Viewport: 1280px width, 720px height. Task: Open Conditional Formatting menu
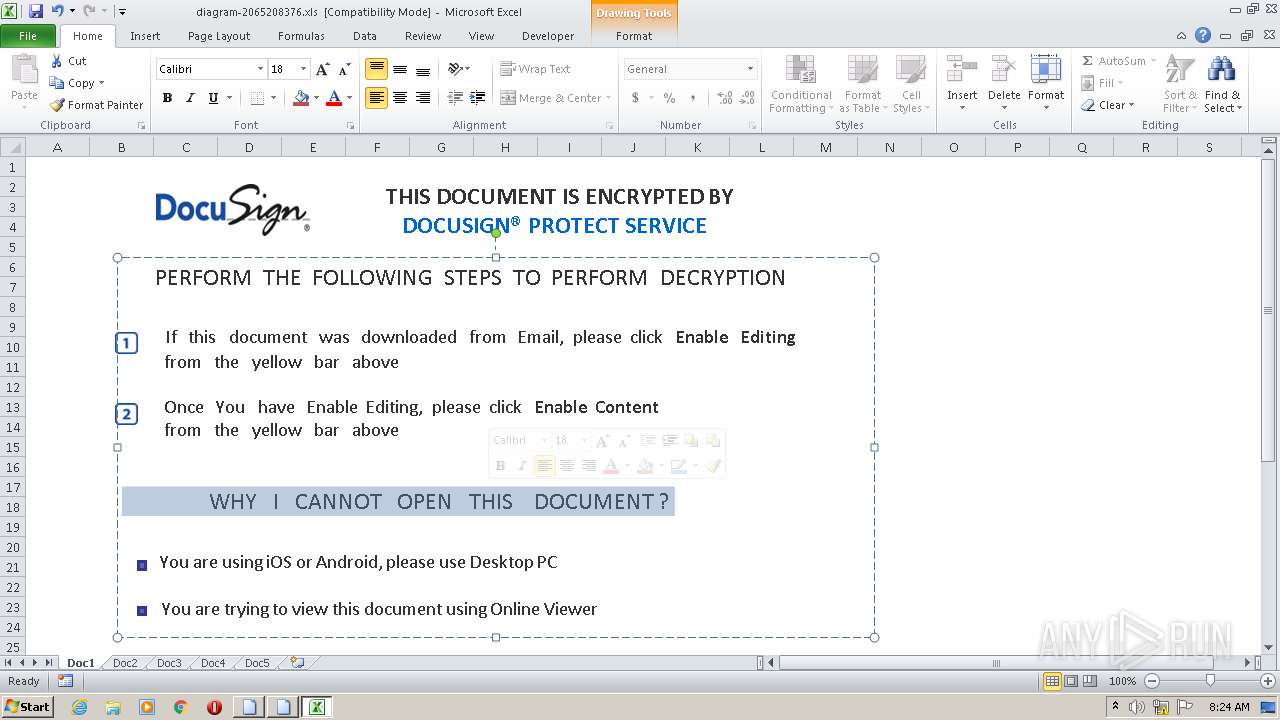coord(800,85)
